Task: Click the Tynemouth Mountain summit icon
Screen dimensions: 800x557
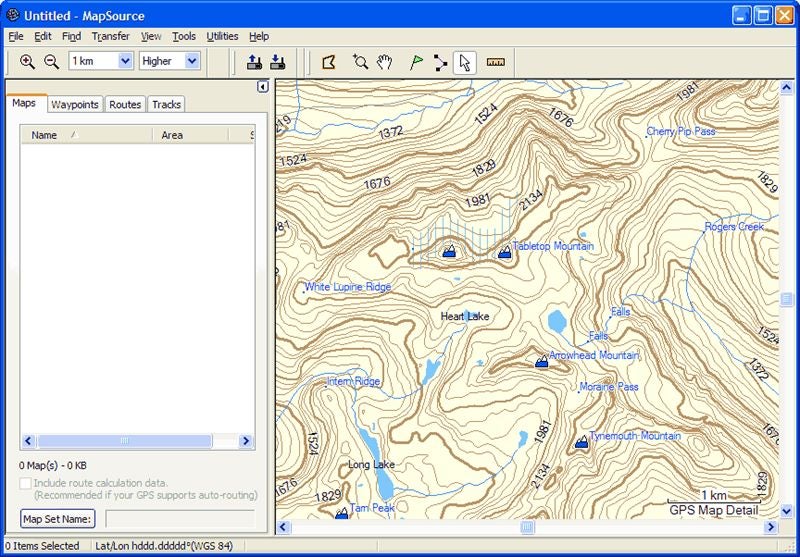Action: click(582, 442)
